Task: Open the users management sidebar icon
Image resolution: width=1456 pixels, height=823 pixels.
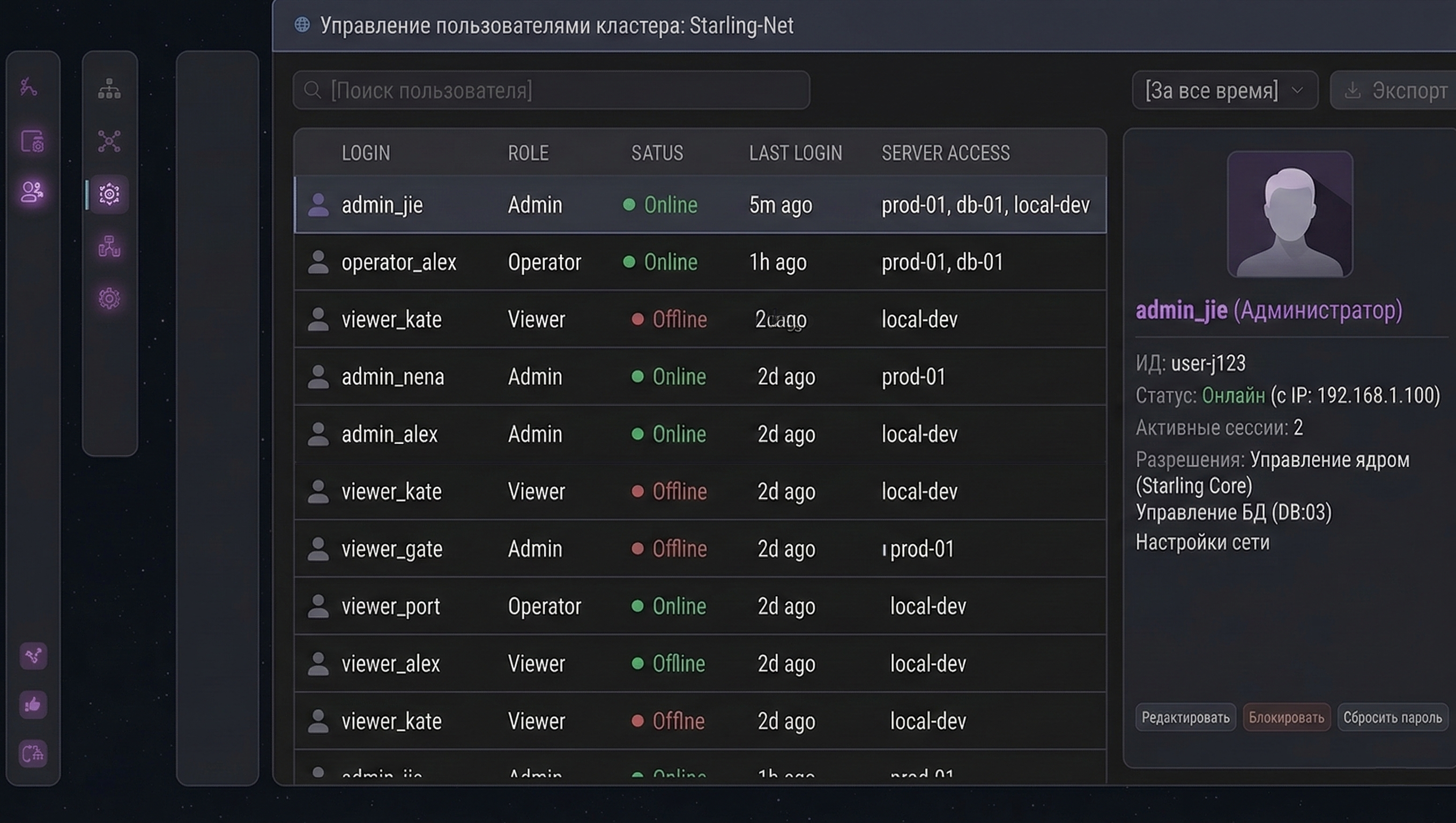Action: click(32, 192)
